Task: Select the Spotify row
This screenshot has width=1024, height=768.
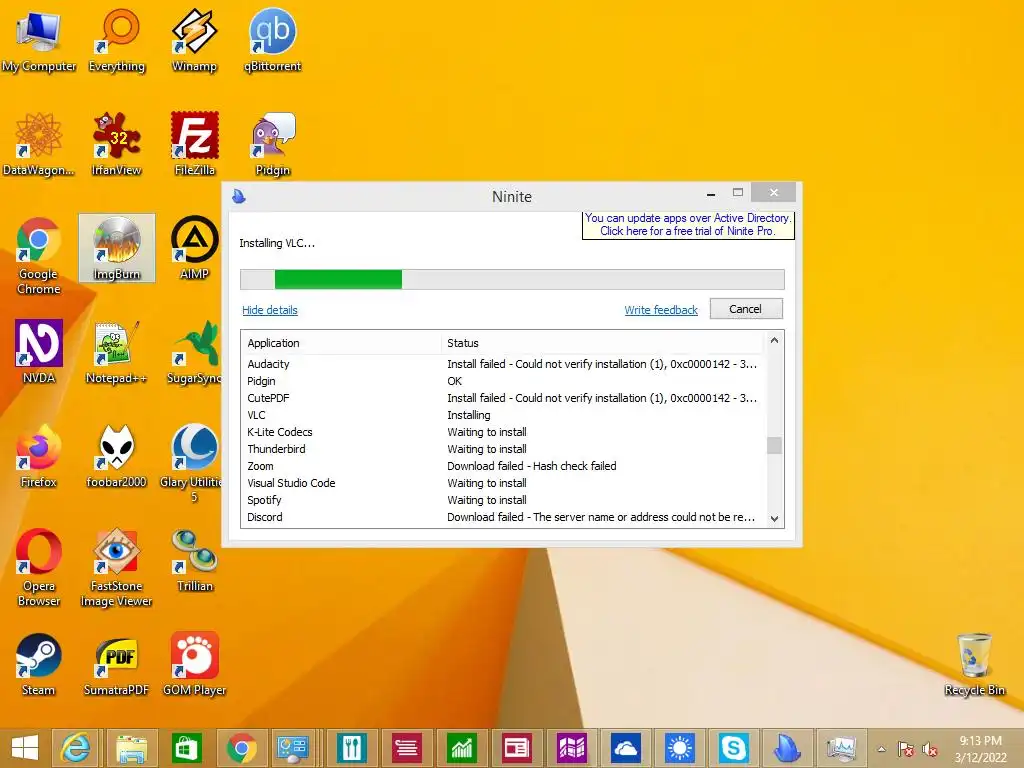Action: [503, 500]
